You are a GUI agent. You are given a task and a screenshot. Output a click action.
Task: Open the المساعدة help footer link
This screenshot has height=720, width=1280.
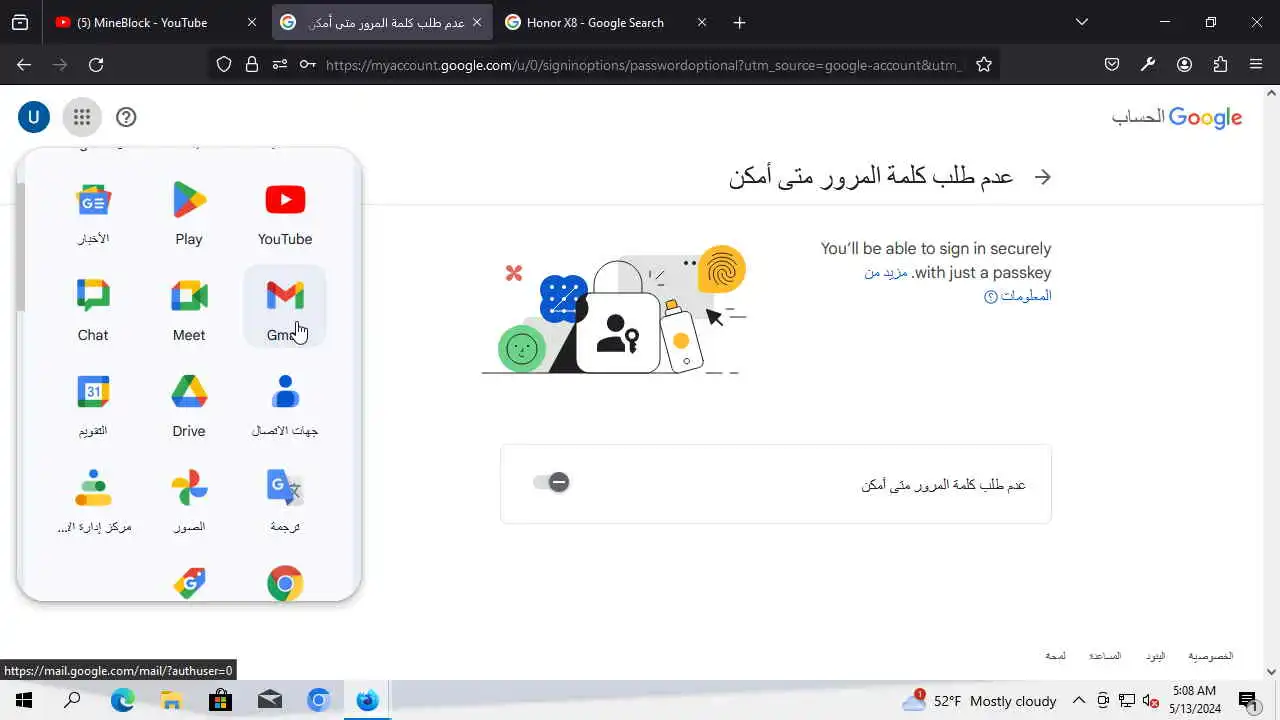coord(1105,656)
